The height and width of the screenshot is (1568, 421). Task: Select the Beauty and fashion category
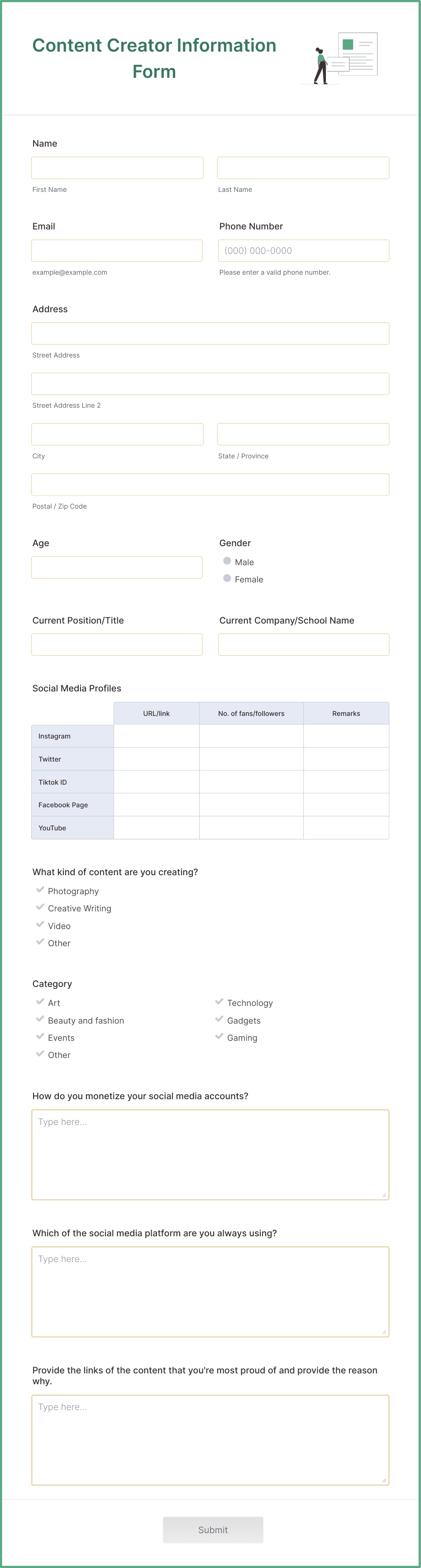click(x=39, y=1020)
